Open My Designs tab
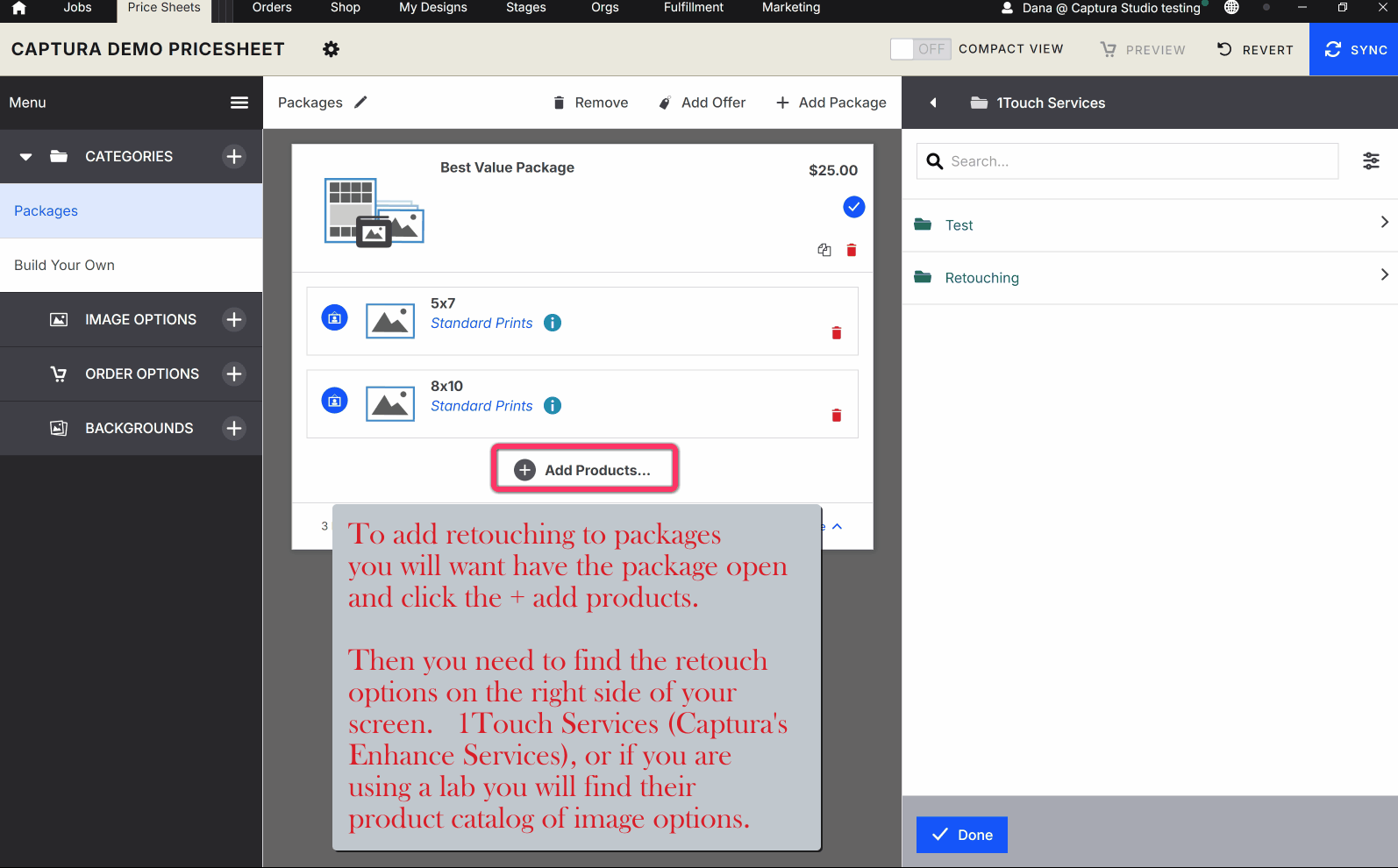The height and width of the screenshot is (868, 1398). tap(433, 8)
